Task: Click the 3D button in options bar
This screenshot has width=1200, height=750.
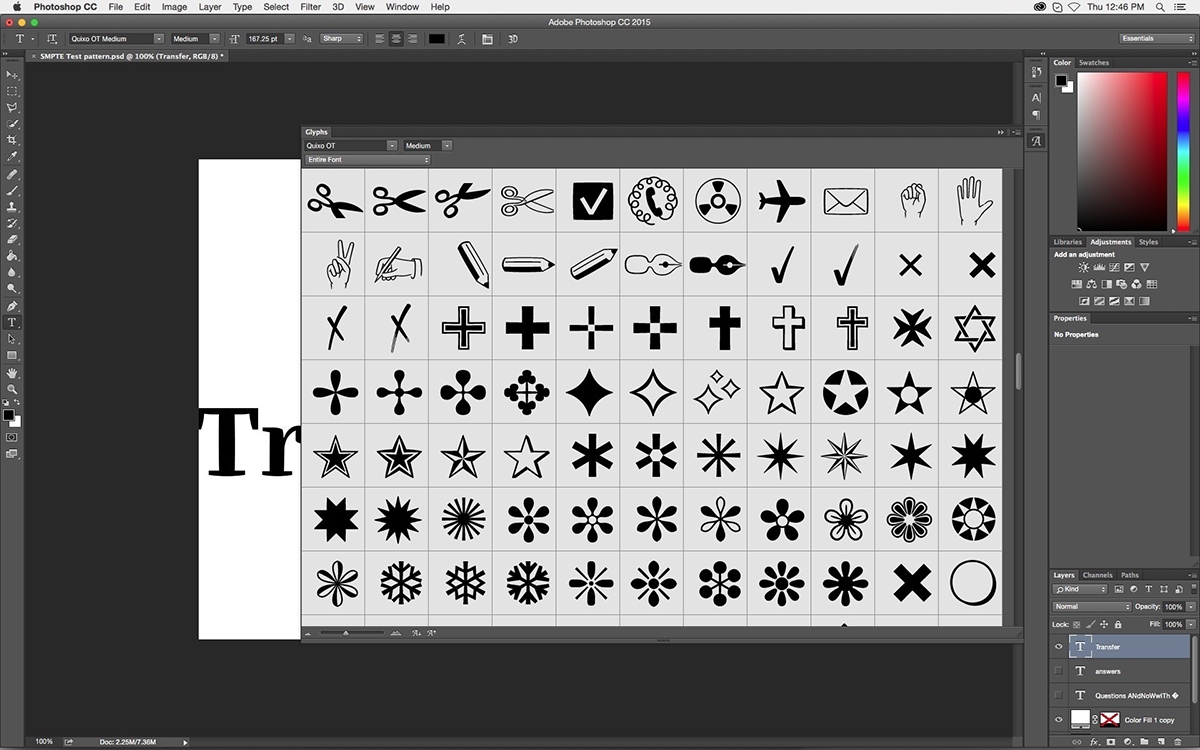Action: (513, 39)
